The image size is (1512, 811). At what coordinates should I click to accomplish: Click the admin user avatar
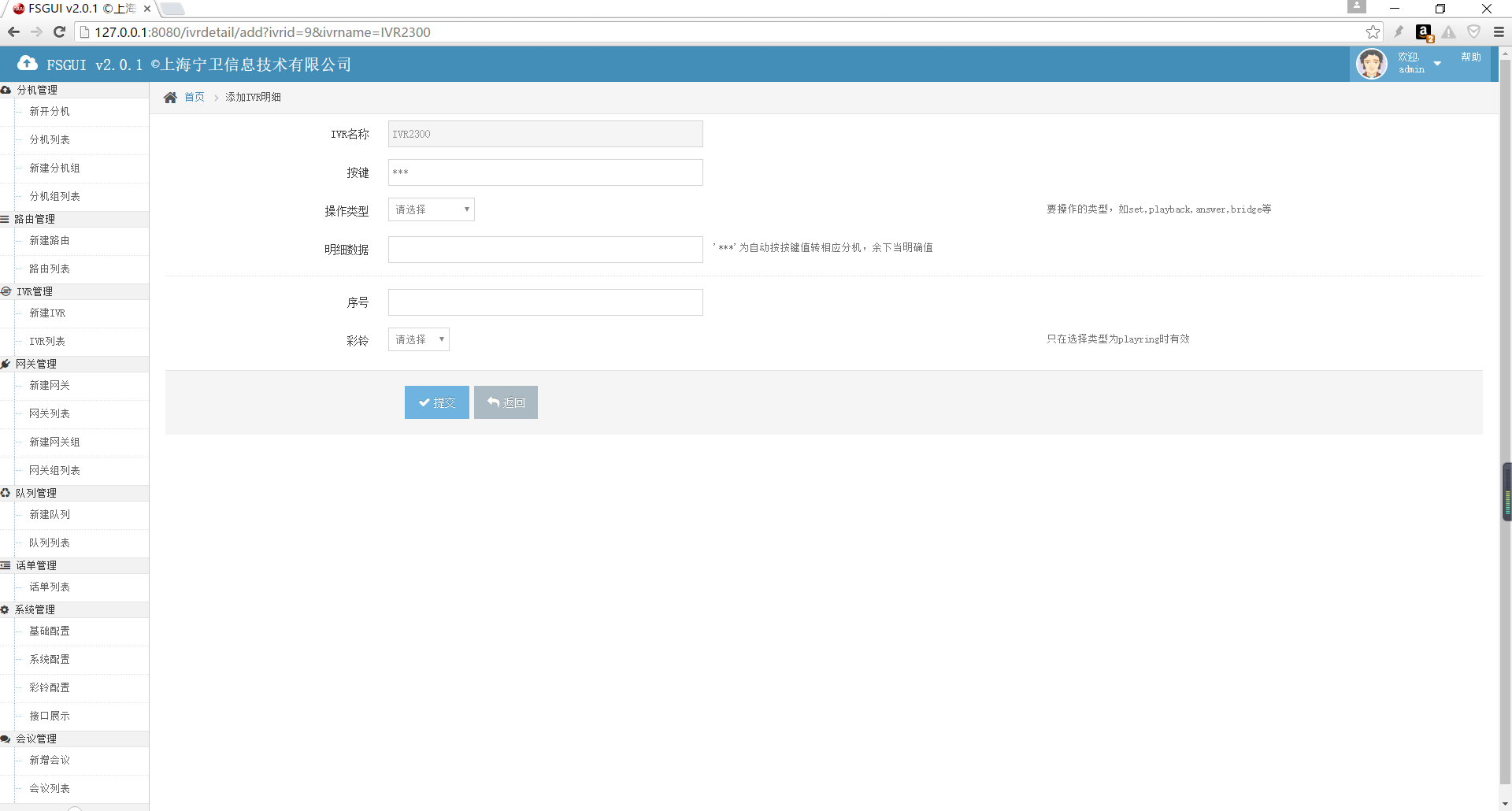point(1371,64)
